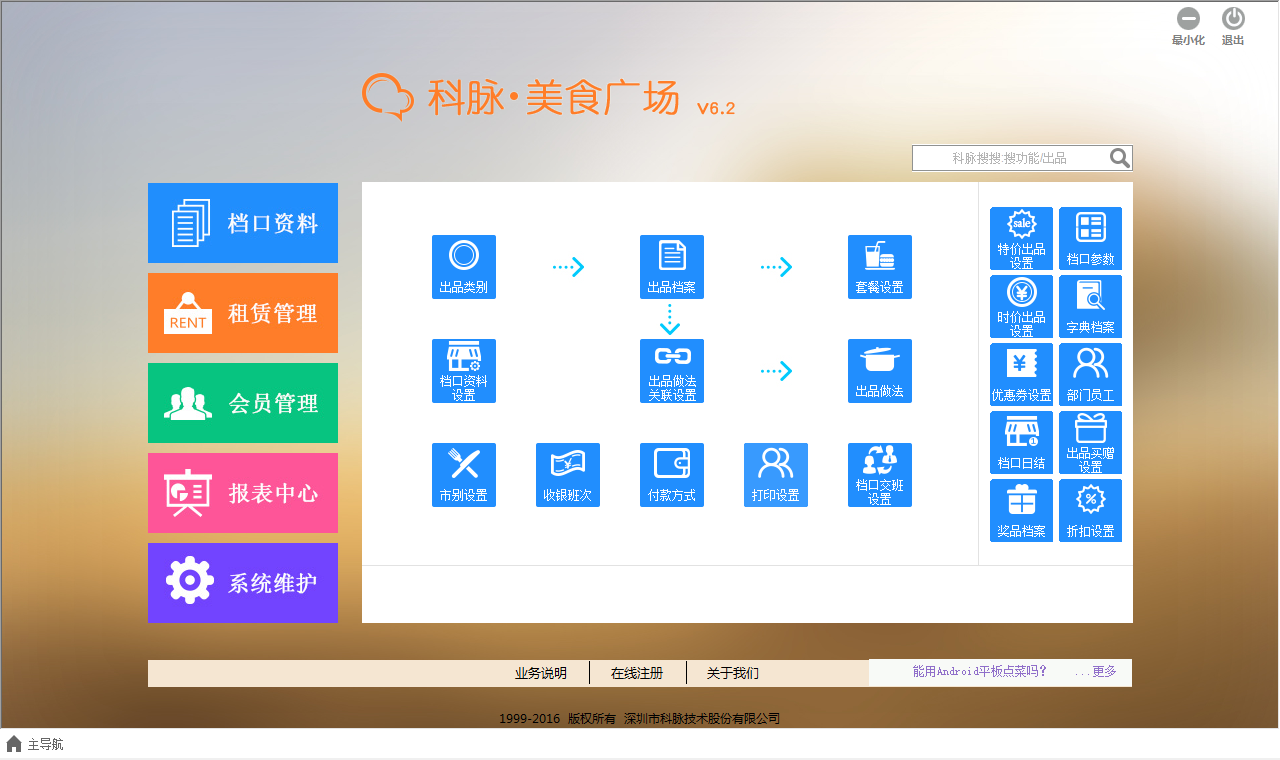Open the 字典档案 icon
The image size is (1280, 760).
pyautogui.click(x=1090, y=306)
